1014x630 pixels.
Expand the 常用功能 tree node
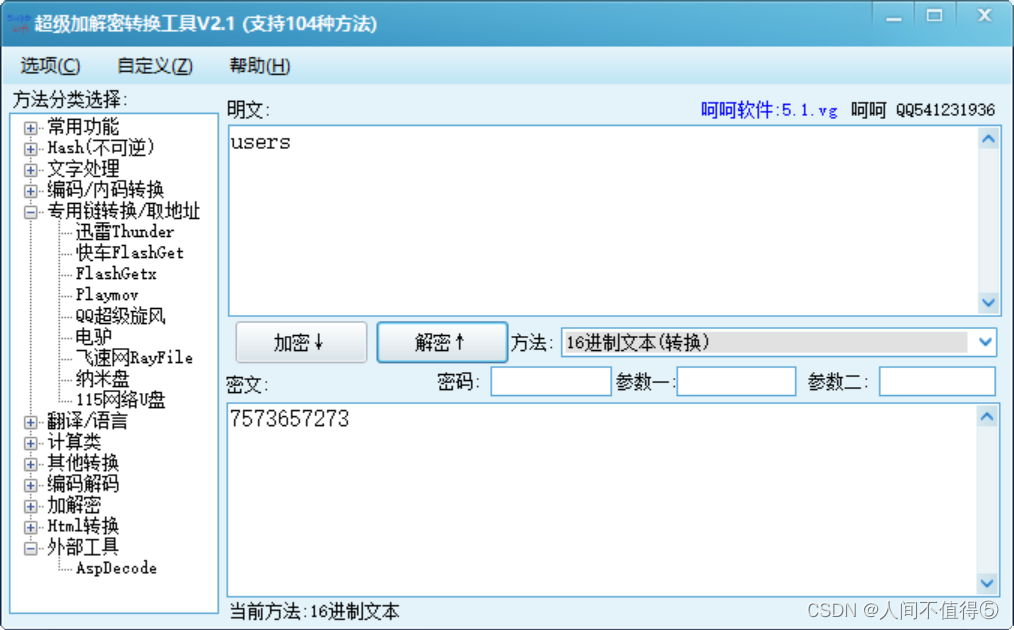click(x=30, y=128)
